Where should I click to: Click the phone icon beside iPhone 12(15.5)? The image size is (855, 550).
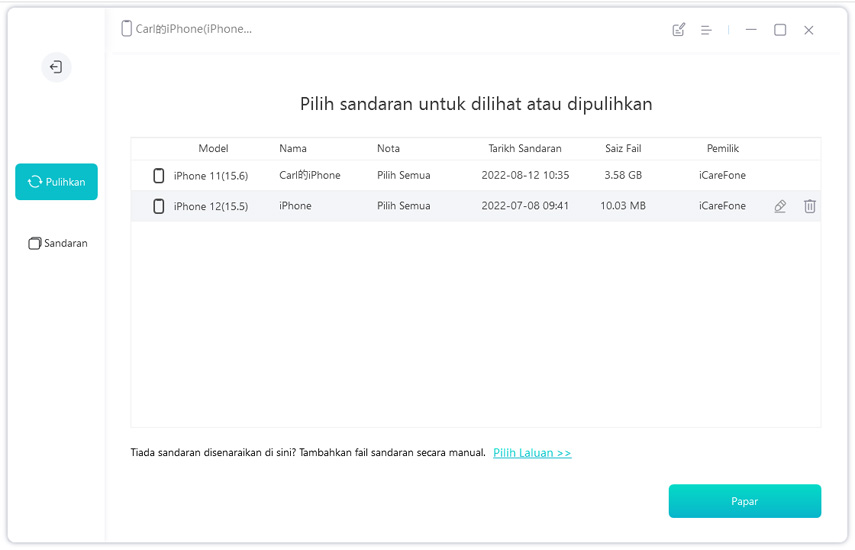[158, 206]
